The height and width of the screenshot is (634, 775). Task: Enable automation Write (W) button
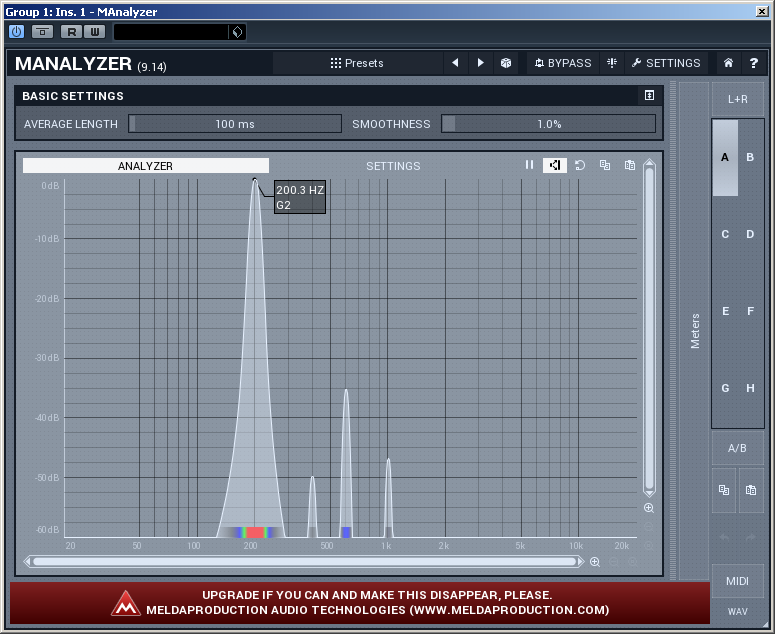pos(94,32)
